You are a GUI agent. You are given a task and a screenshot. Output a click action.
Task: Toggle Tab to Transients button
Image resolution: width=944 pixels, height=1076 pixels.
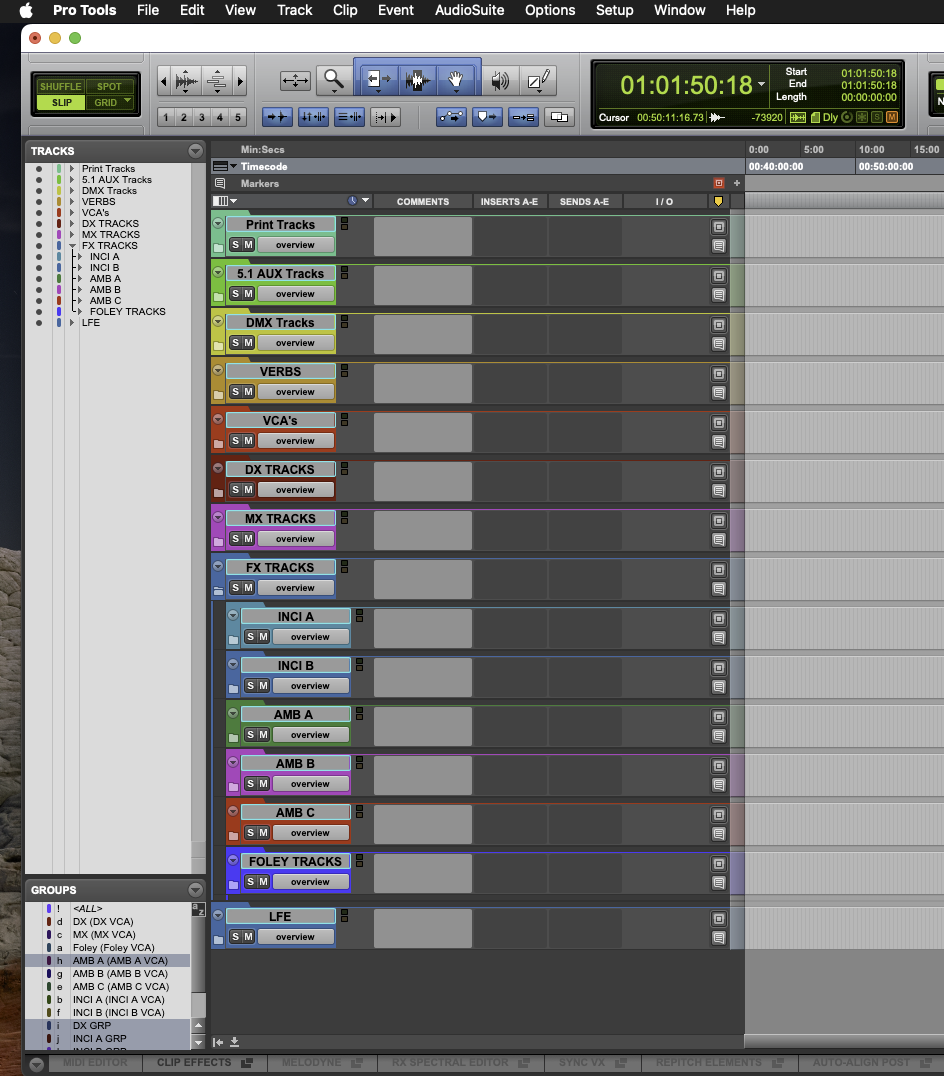point(277,117)
